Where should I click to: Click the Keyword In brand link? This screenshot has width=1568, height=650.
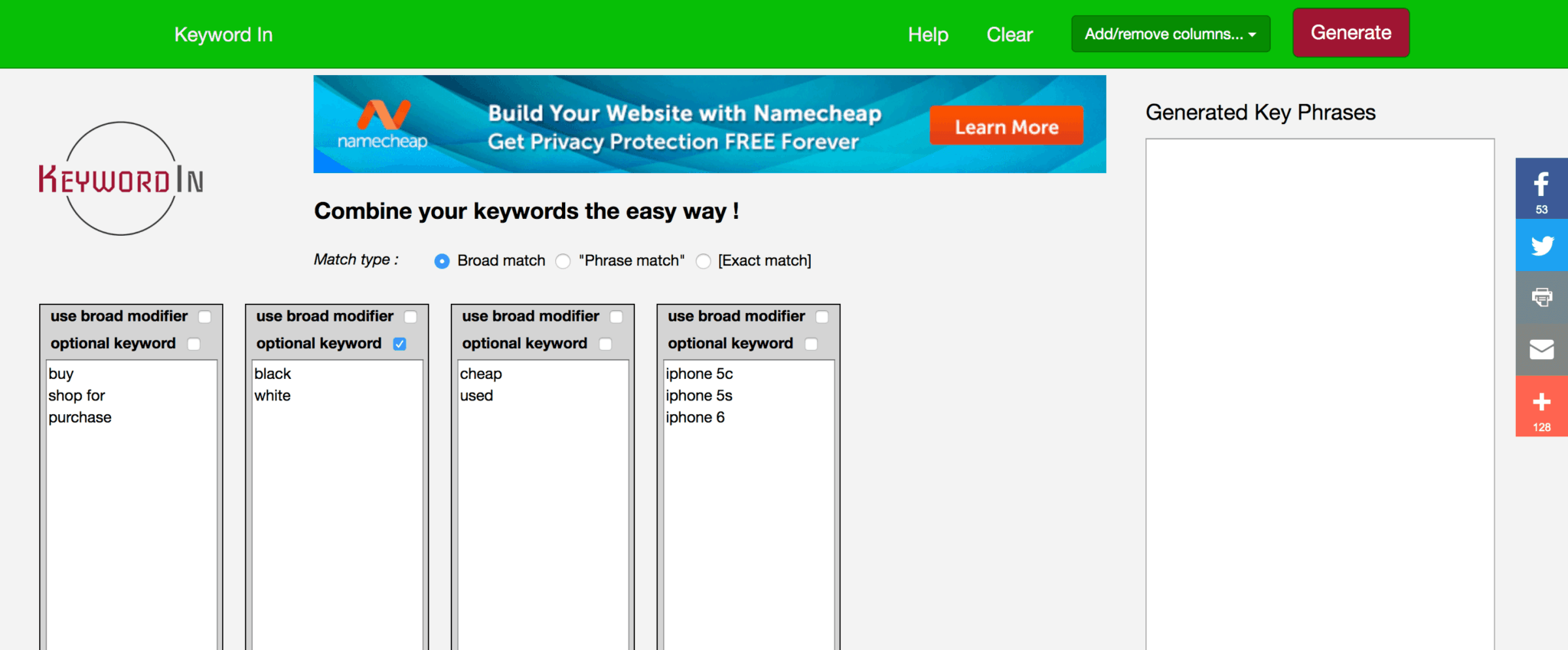pyautogui.click(x=224, y=34)
